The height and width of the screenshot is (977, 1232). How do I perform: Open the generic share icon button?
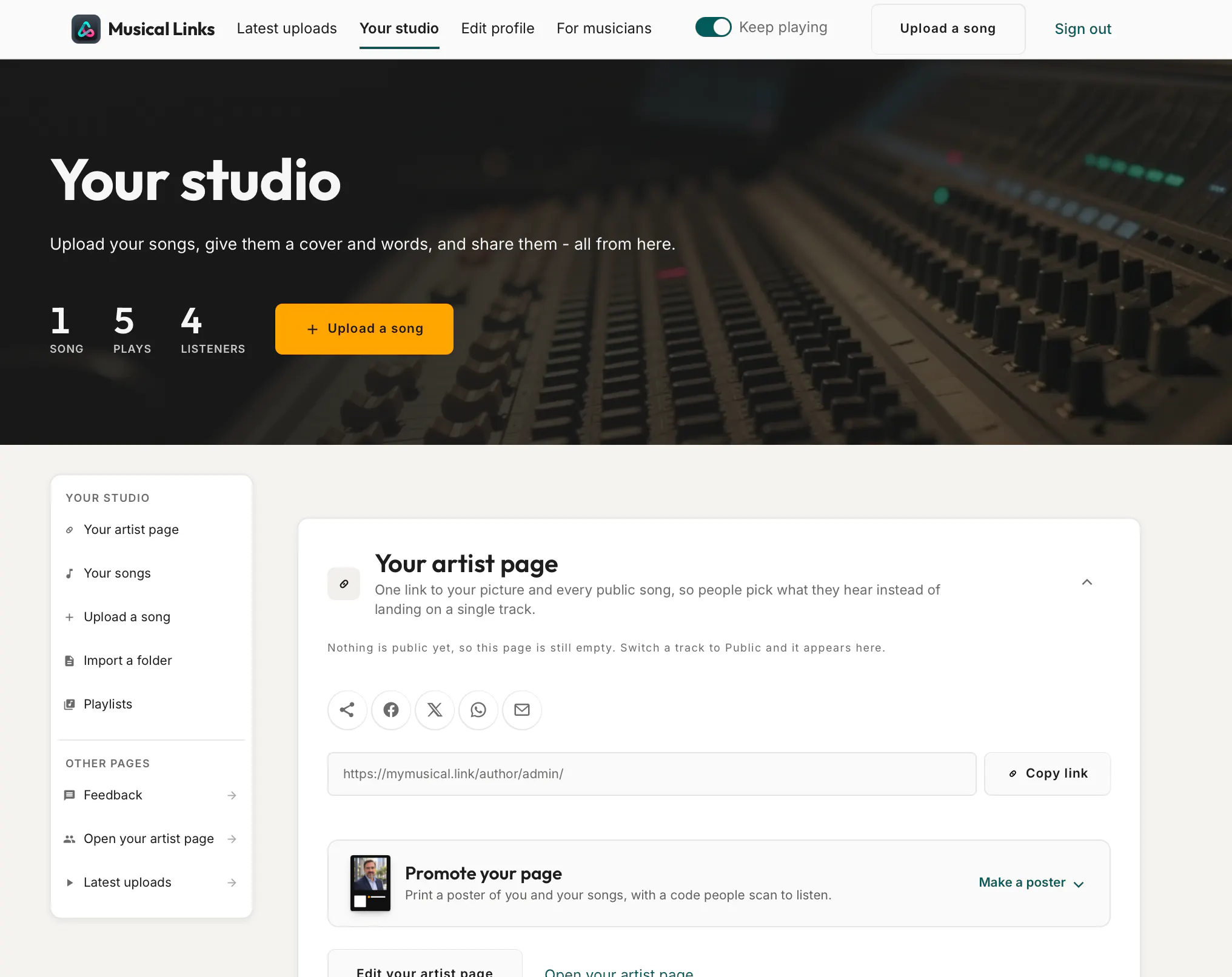click(347, 710)
